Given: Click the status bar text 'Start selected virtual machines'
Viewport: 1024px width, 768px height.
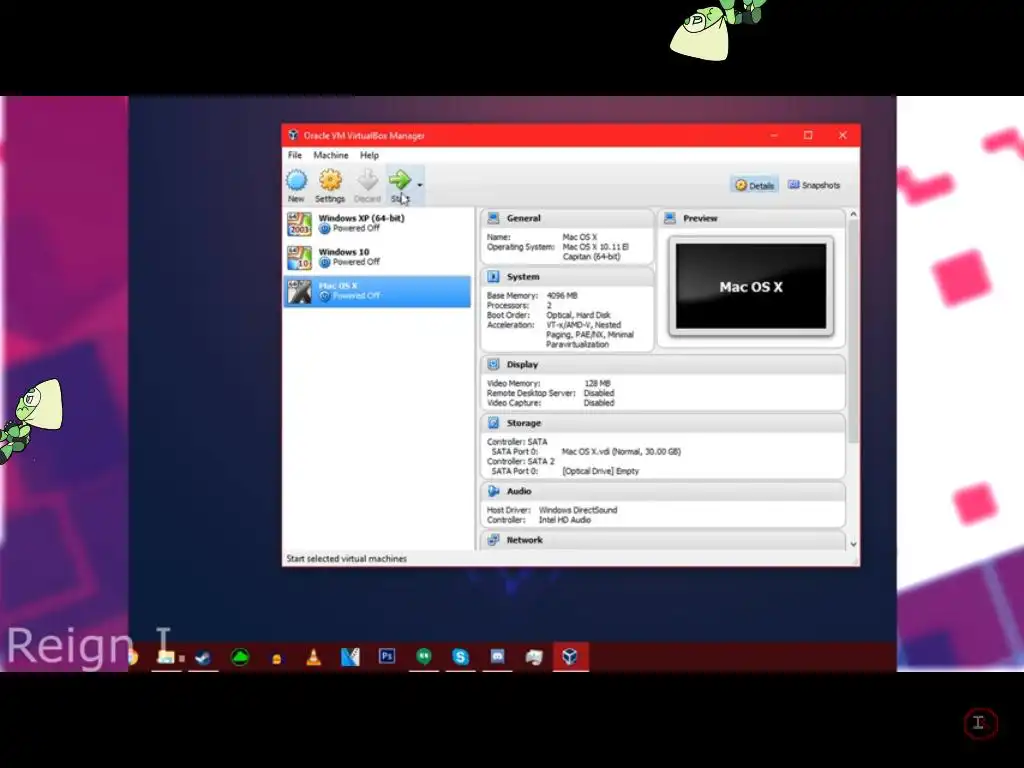Looking at the screenshot, I should [347, 559].
